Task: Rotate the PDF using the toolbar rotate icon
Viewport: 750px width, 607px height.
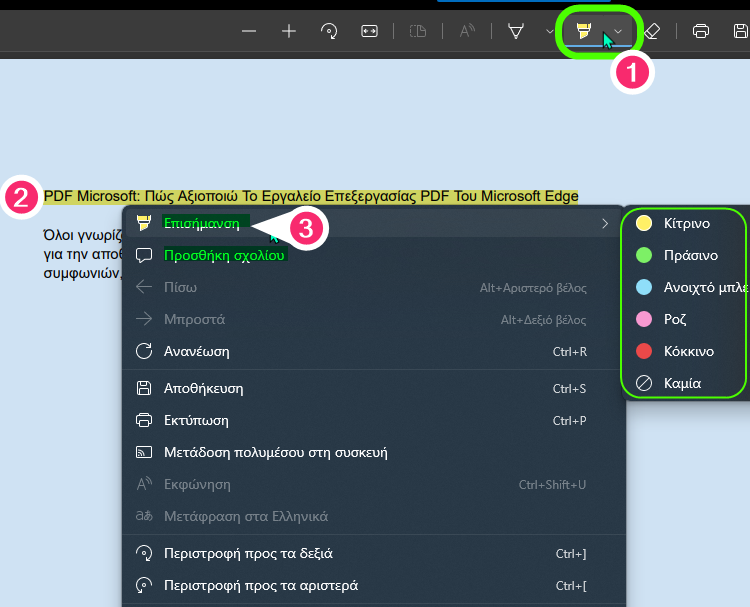Action: point(329,31)
